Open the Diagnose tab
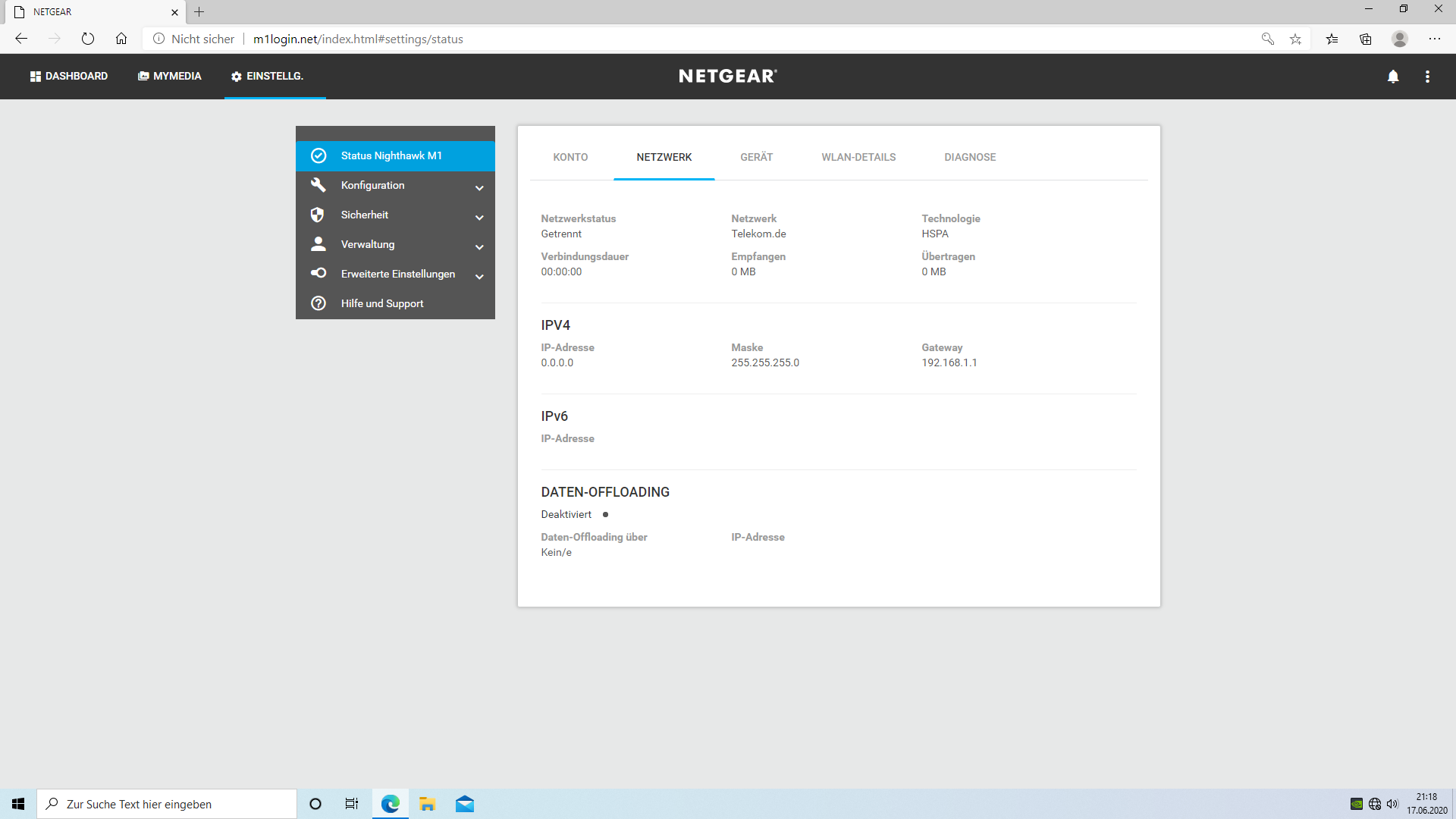 [970, 157]
